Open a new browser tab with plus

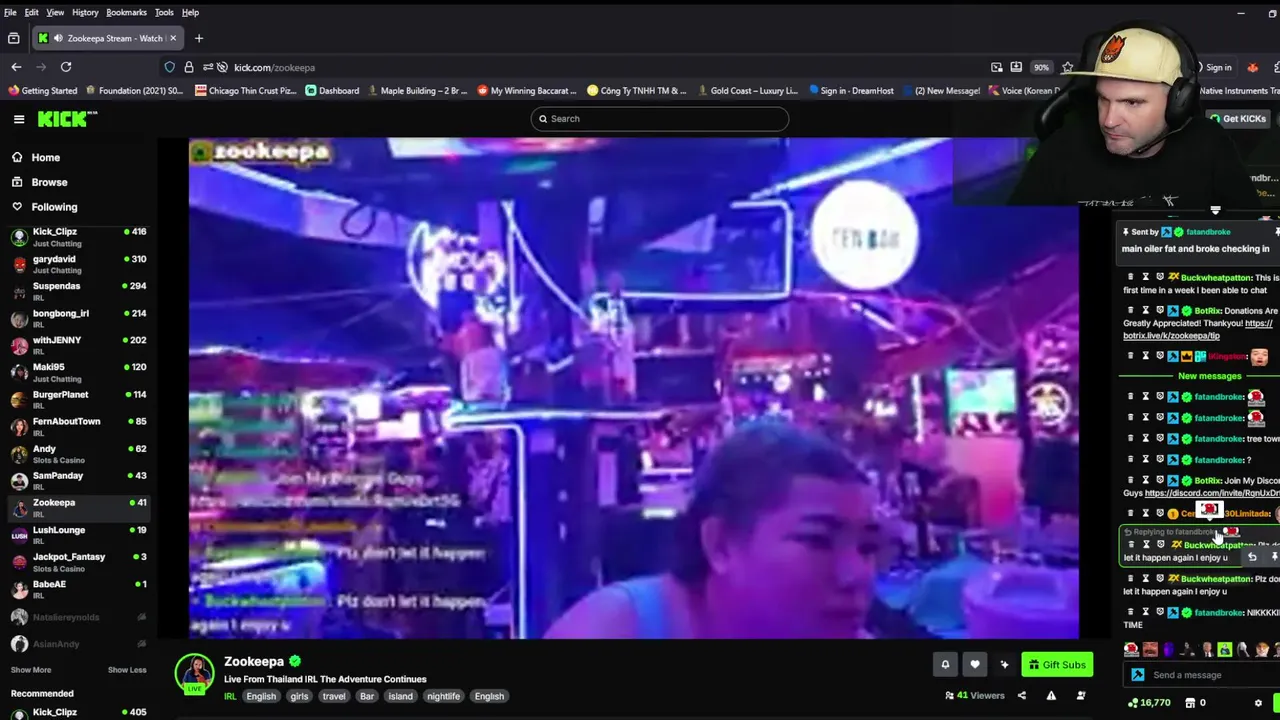(x=199, y=38)
